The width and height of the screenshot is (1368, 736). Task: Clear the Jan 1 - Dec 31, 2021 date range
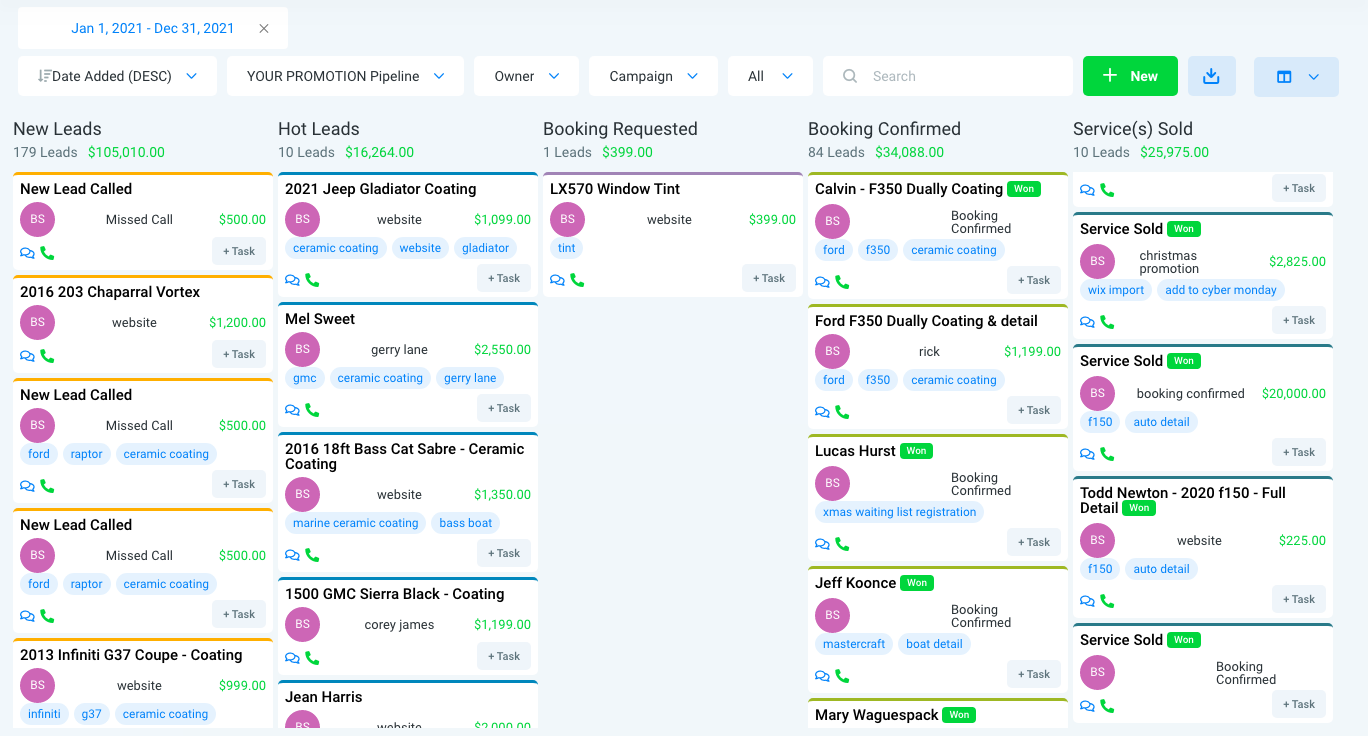pyautogui.click(x=264, y=28)
